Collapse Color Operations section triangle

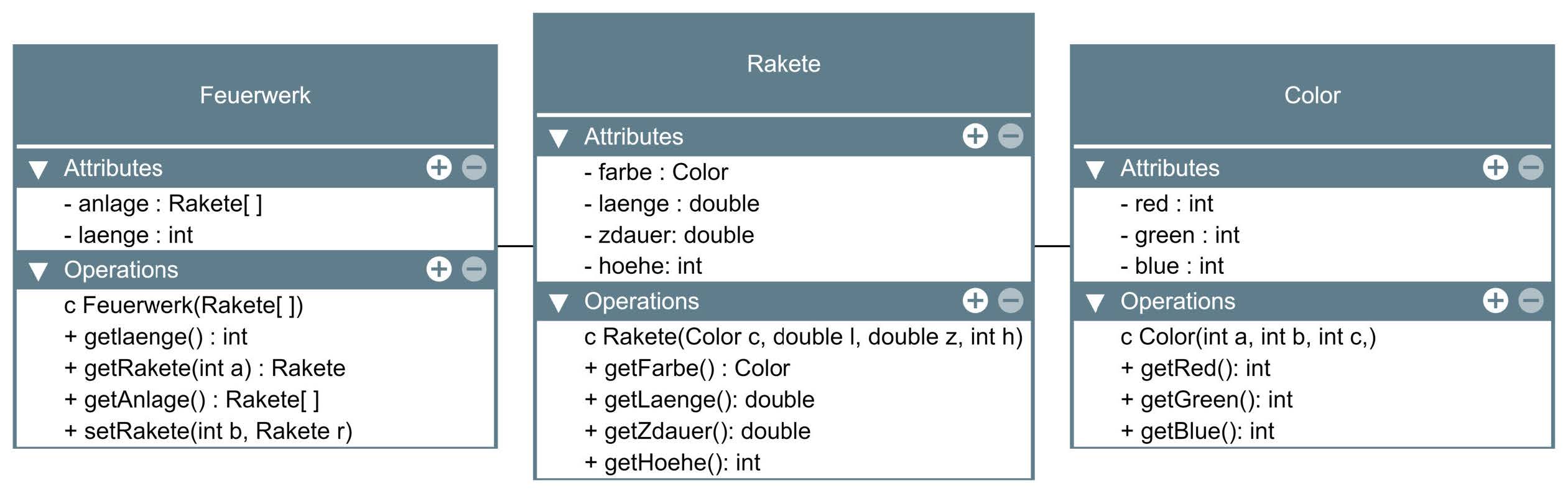(x=1095, y=303)
